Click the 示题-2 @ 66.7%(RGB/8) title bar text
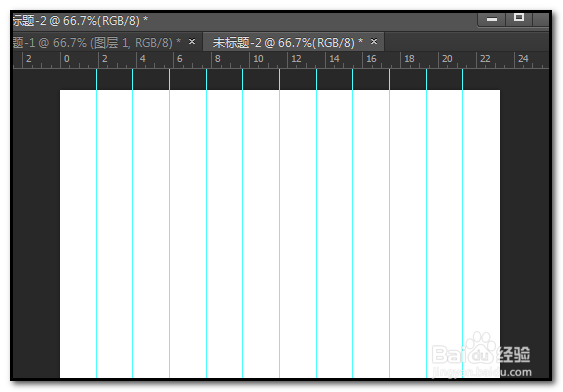This screenshot has width=563, height=392. pyautogui.click(x=80, y=21)
